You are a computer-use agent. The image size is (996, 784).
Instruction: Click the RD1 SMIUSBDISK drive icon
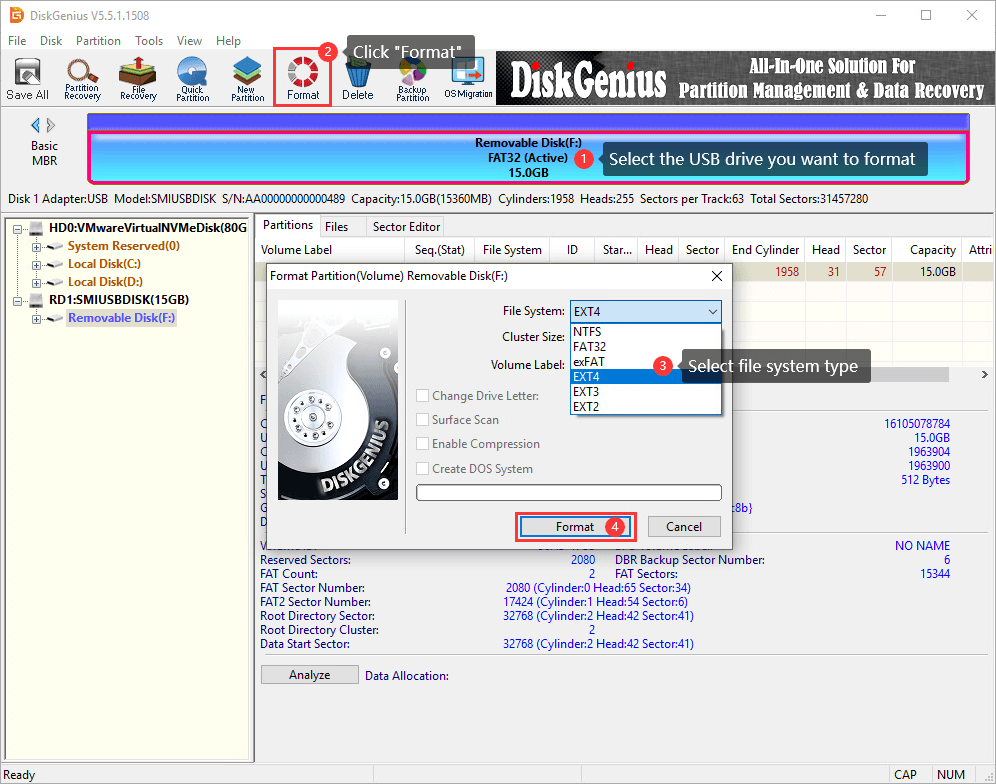click(x=36, y=300)
